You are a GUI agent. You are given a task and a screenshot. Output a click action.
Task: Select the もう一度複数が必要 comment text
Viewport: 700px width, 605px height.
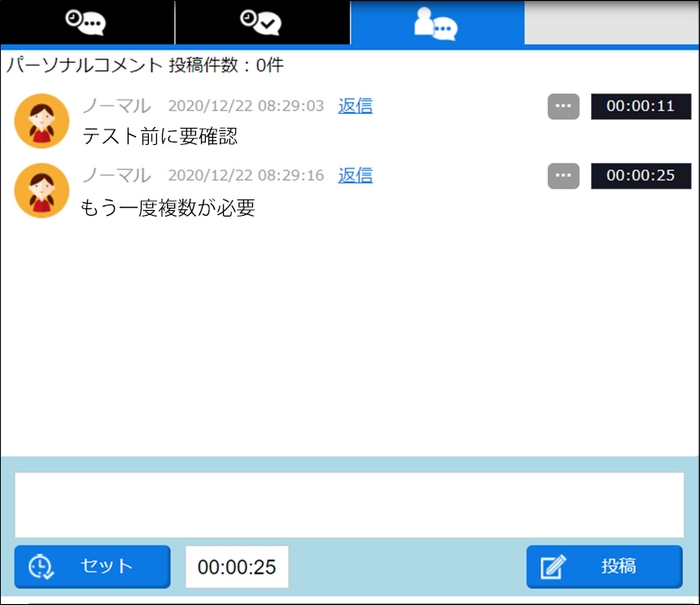click(168, 208)
